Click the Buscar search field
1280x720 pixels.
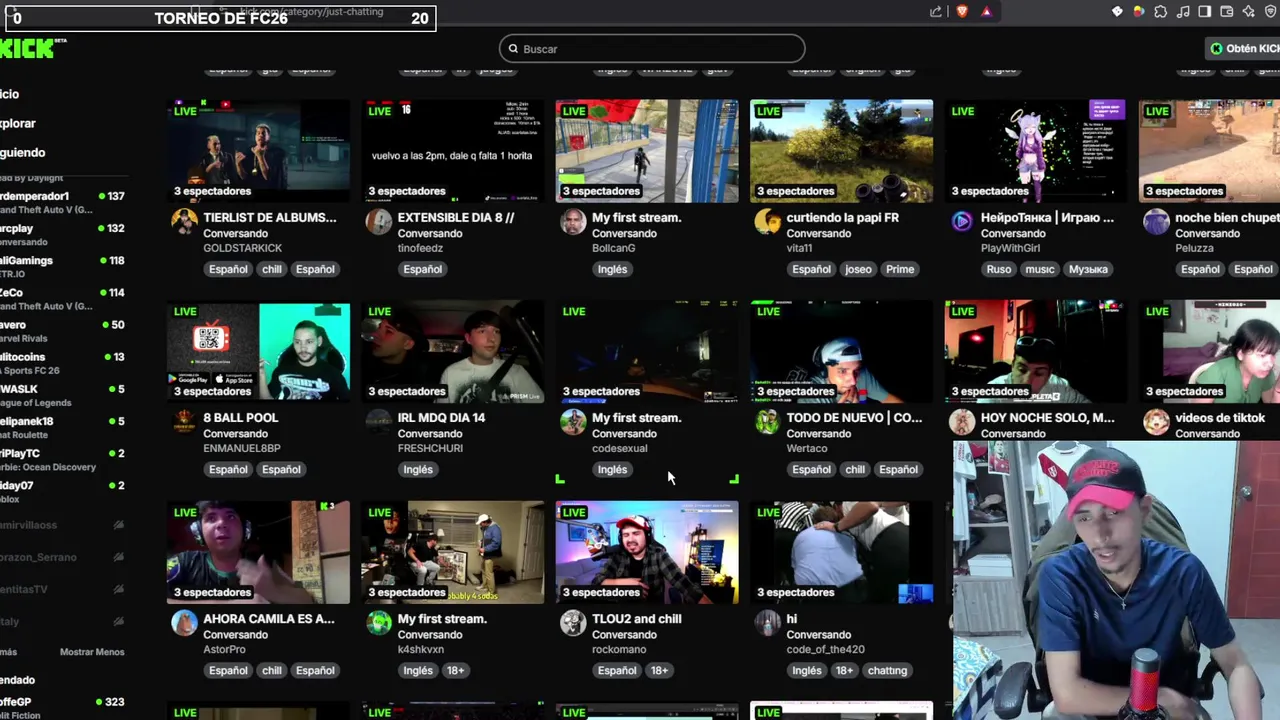(x=652, y=48)
